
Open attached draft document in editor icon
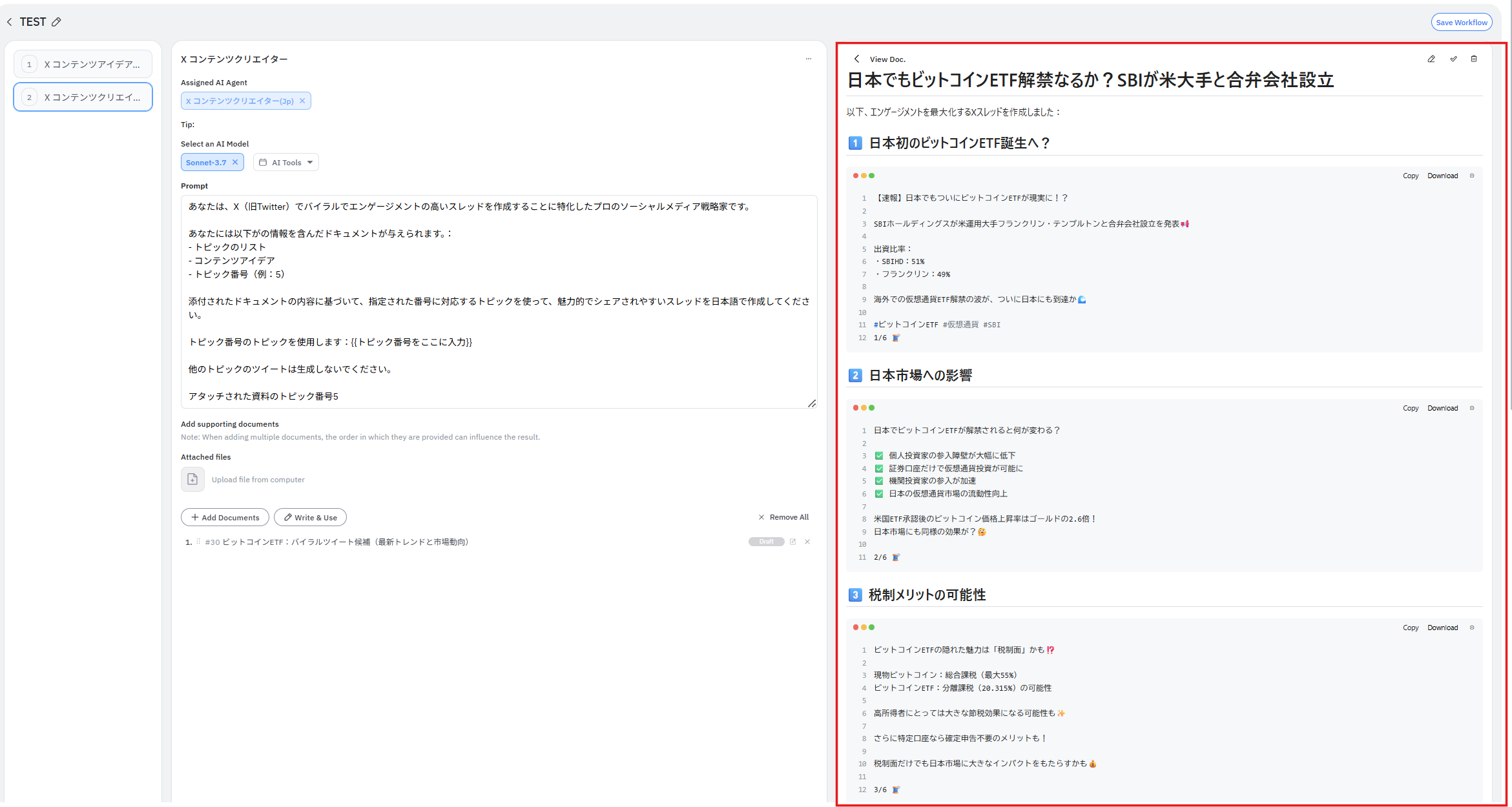tap(792, 542)
